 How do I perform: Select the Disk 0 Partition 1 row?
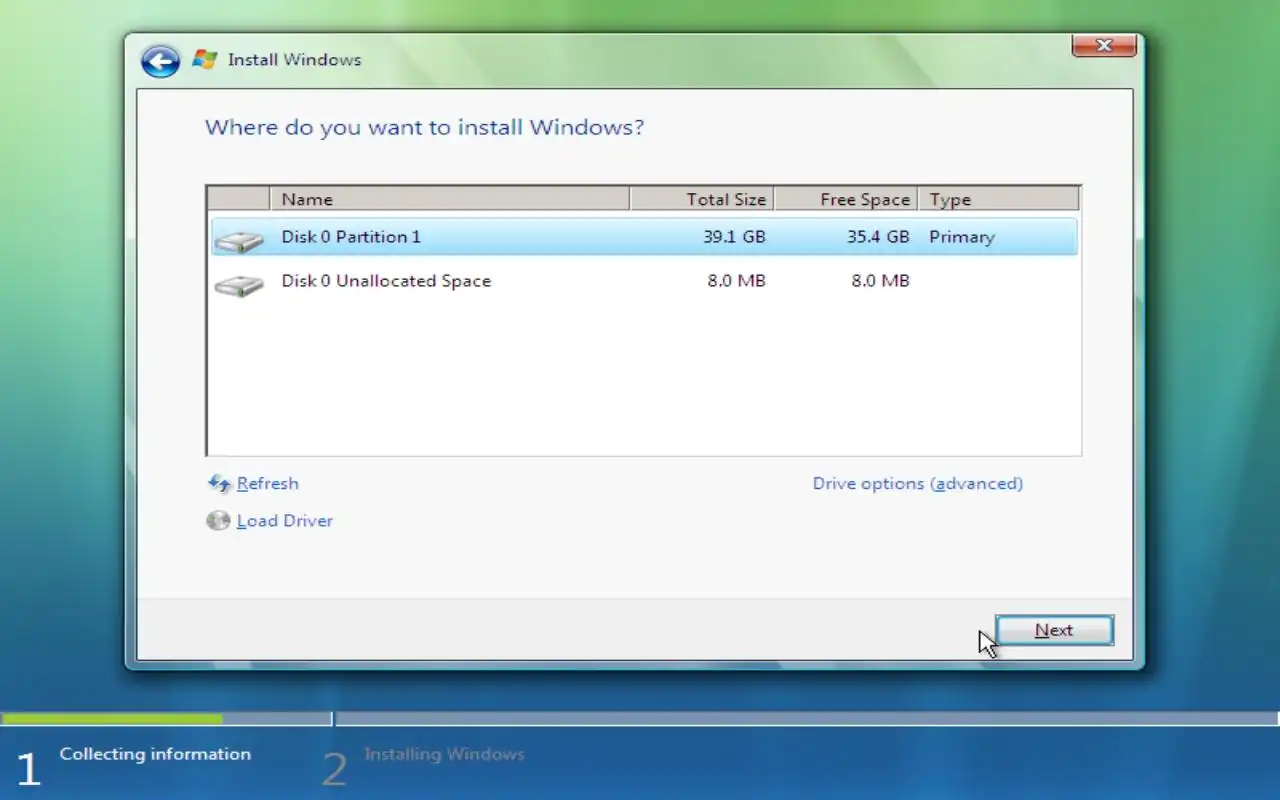point(644,237)
